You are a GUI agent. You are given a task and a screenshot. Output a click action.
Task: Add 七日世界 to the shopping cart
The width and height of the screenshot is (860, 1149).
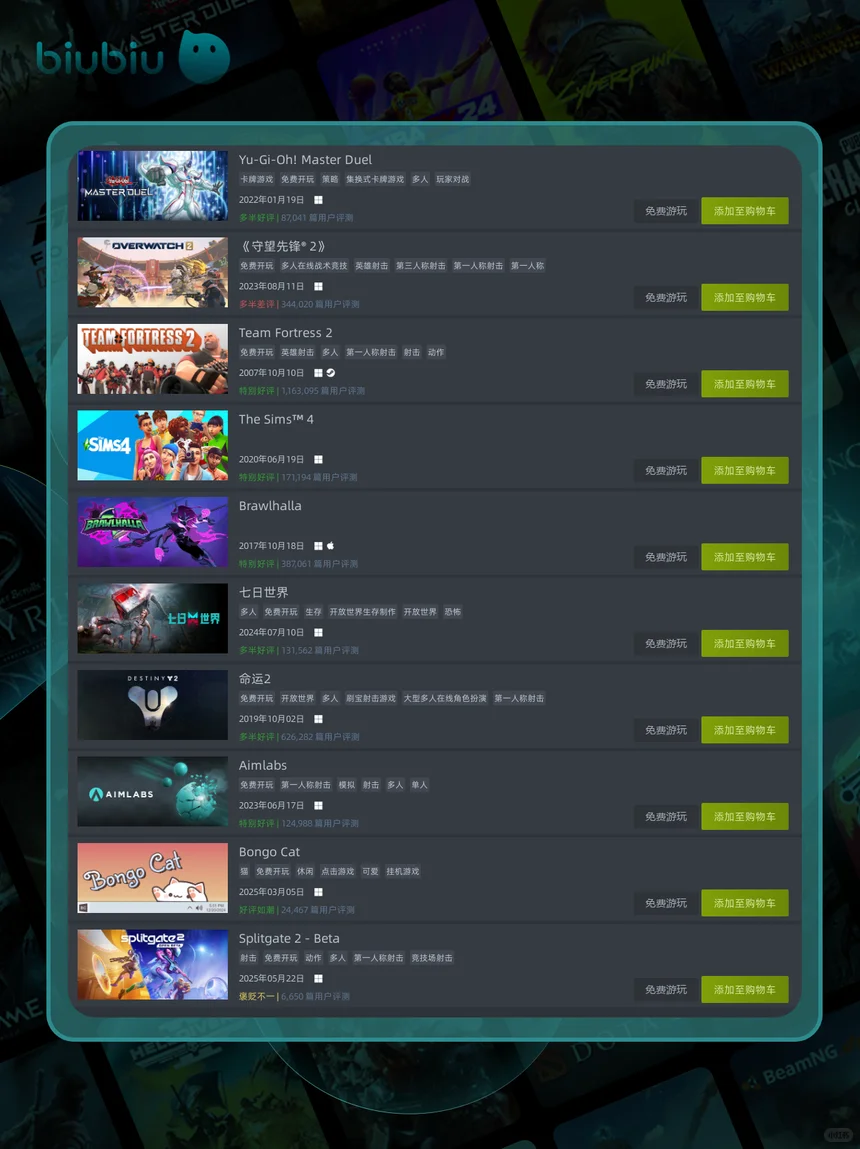tap(744, 643)
